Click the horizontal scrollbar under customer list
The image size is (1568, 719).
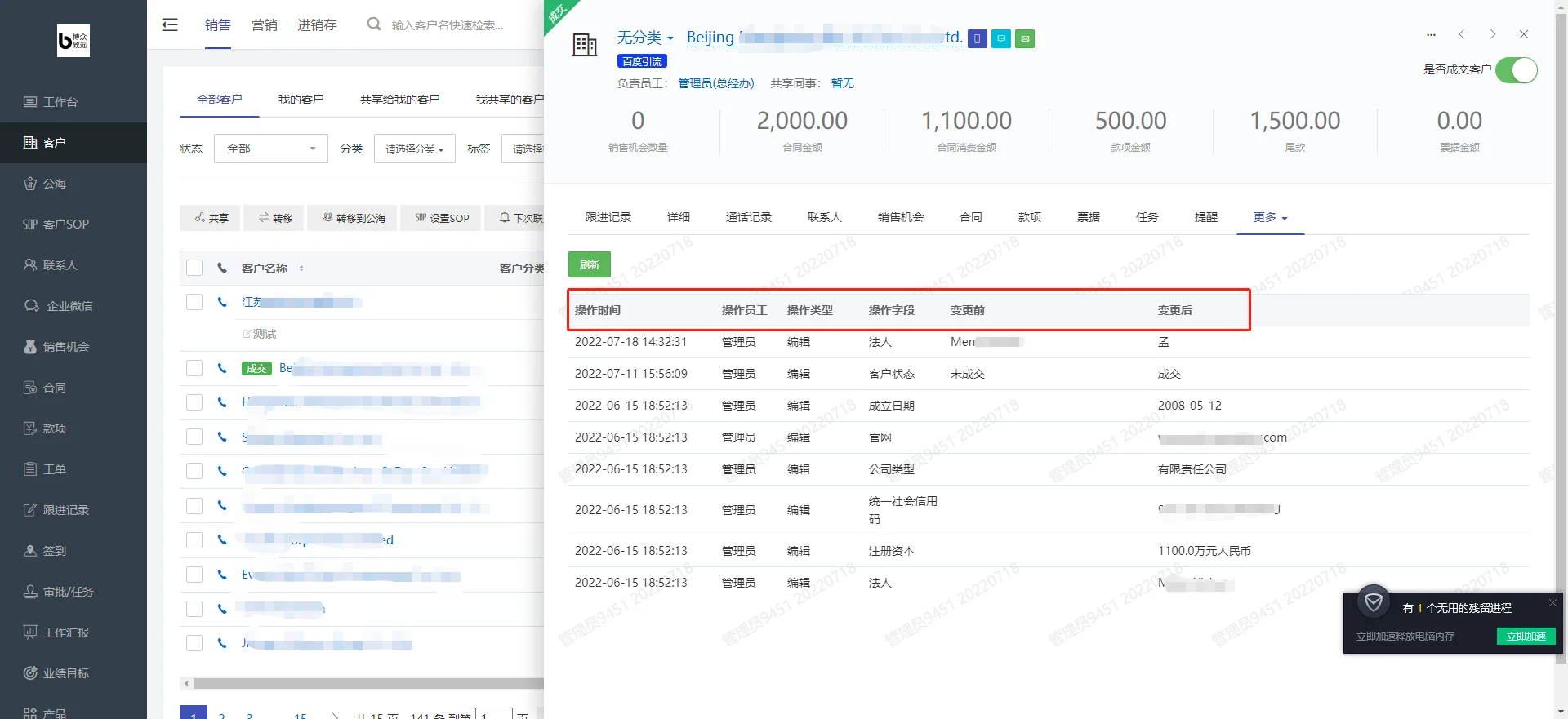pos(367,683)
